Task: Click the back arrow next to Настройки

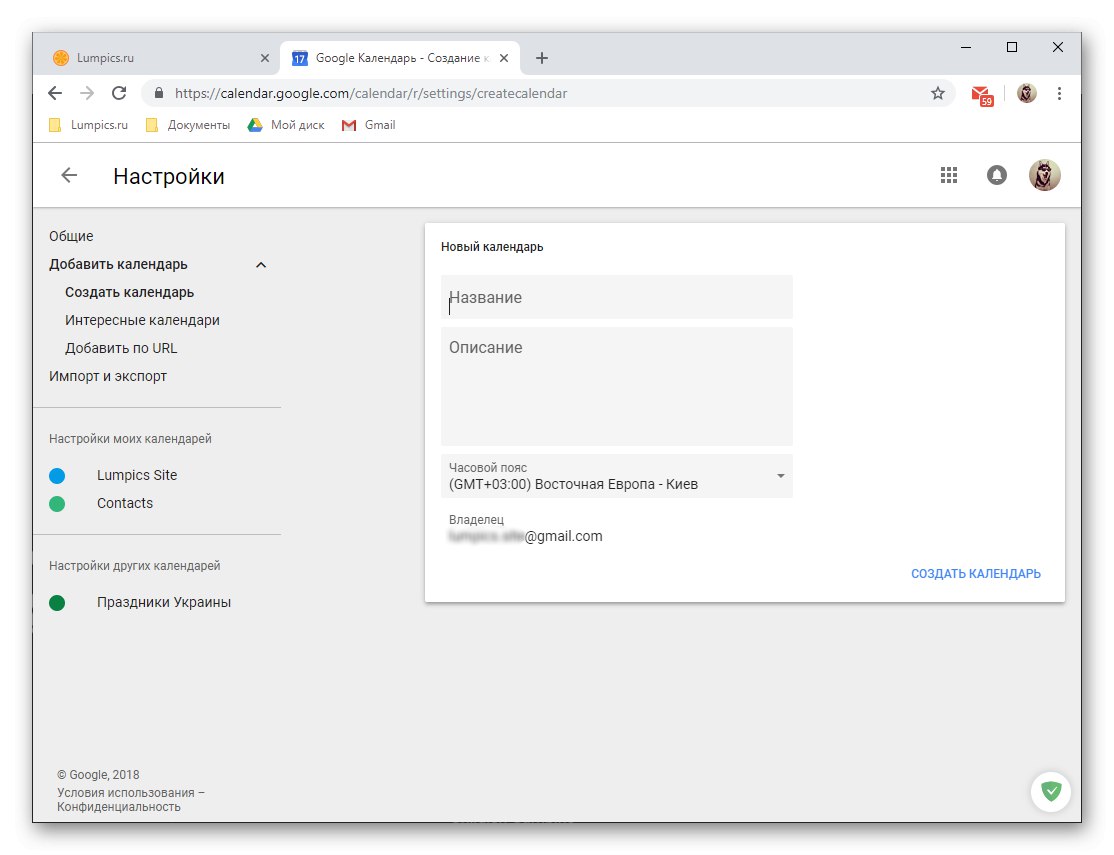Action: (x=67, y=175)
